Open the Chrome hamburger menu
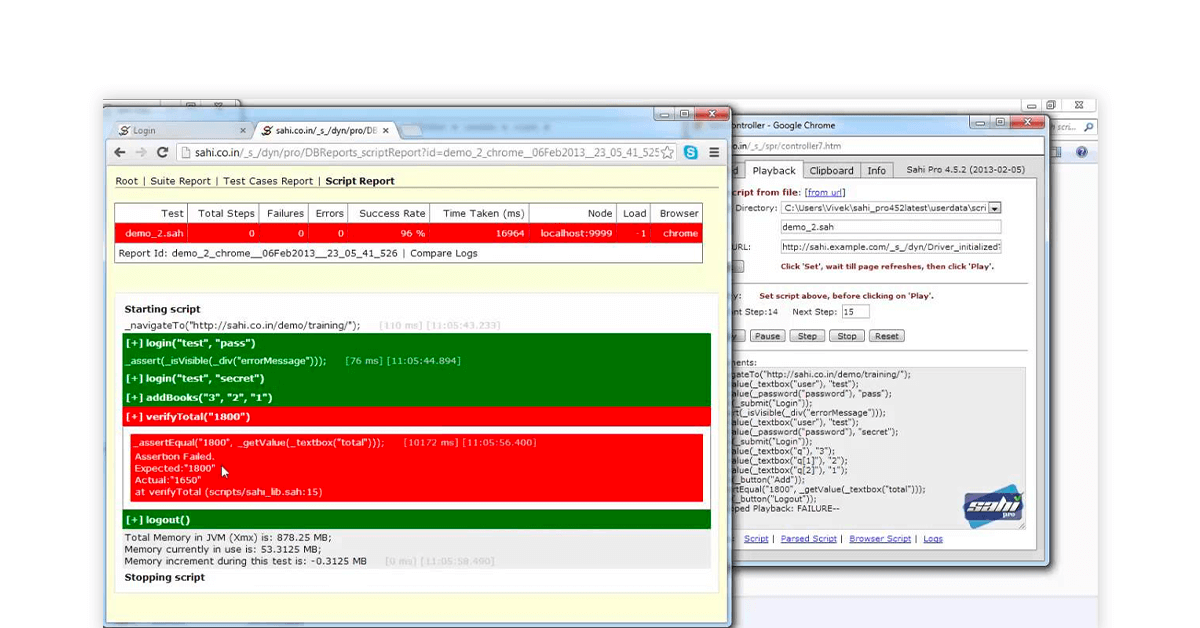Image resolution: width=1200 pixels, height=628 pixels. pyautogui.click(x=714, y=153)
